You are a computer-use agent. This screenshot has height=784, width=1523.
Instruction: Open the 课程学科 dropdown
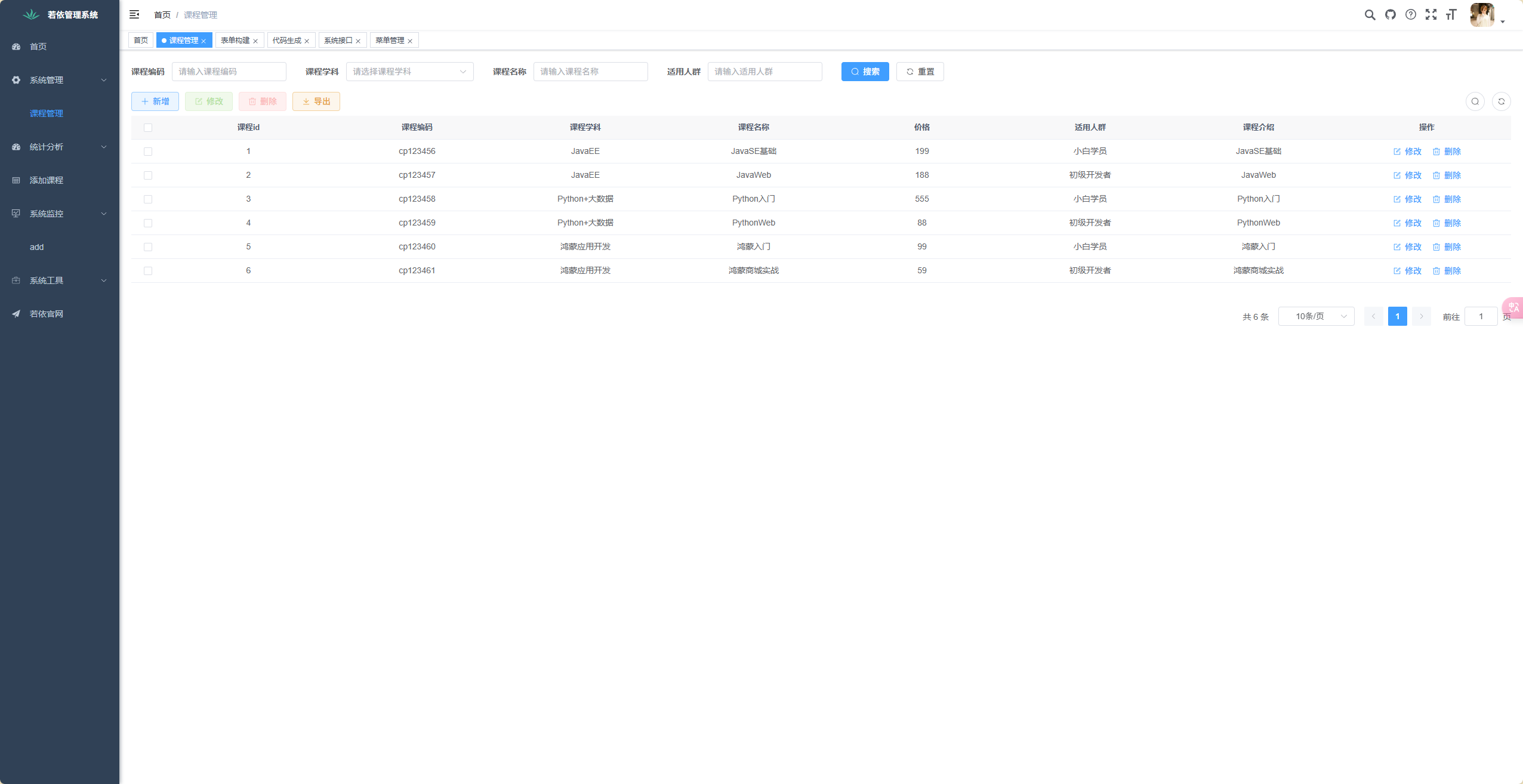(409, 72)
